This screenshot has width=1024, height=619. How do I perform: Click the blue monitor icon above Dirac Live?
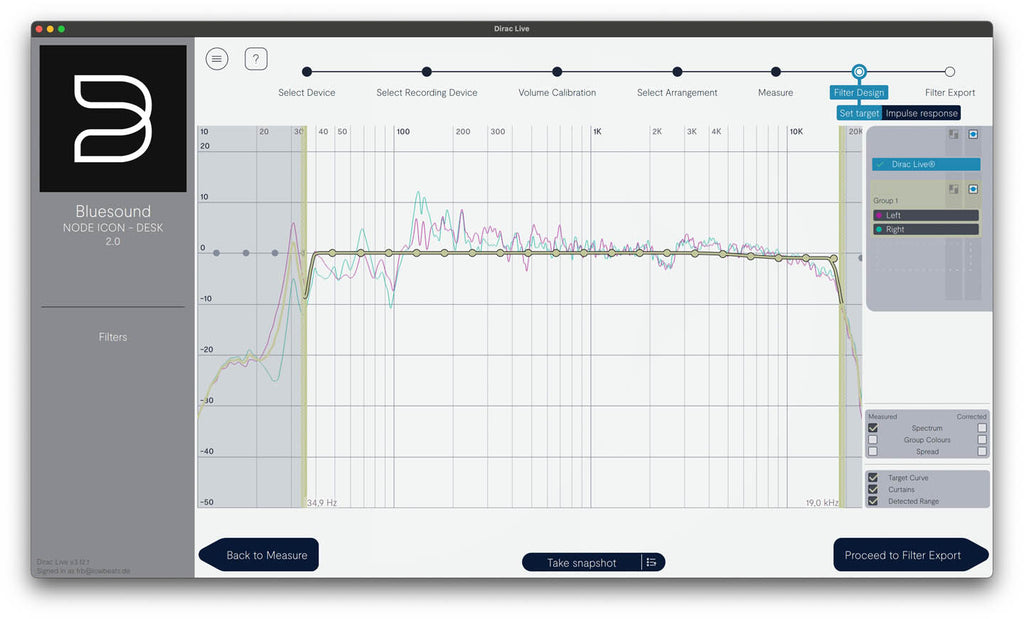click(973, 134)
